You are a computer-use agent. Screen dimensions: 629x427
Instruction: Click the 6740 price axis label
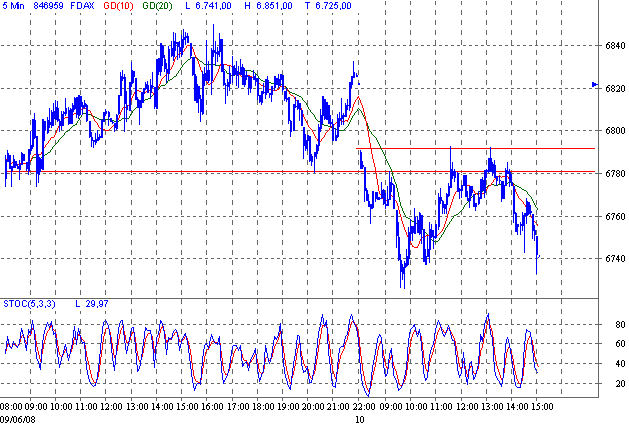(615, 259)
